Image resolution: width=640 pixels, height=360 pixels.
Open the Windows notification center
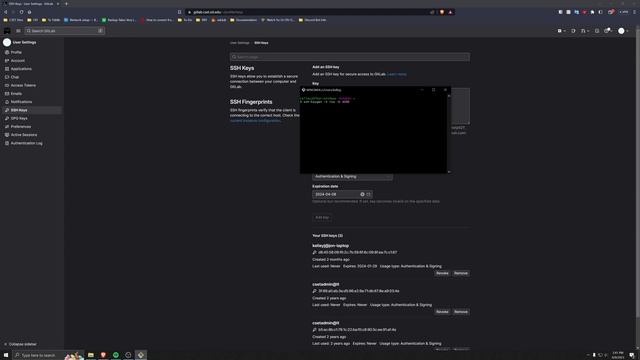tap(632, 355)
